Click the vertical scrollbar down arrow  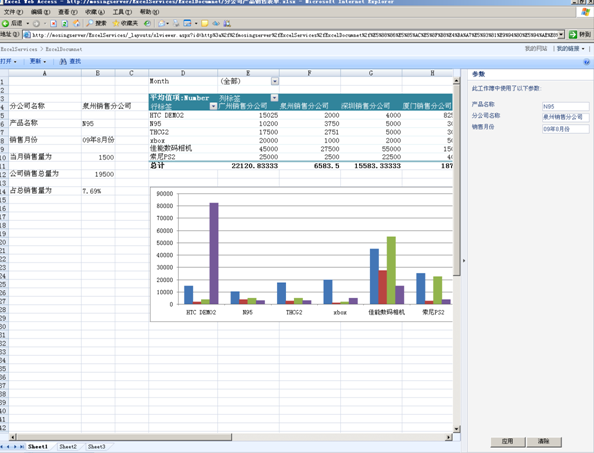pos(456,429)
